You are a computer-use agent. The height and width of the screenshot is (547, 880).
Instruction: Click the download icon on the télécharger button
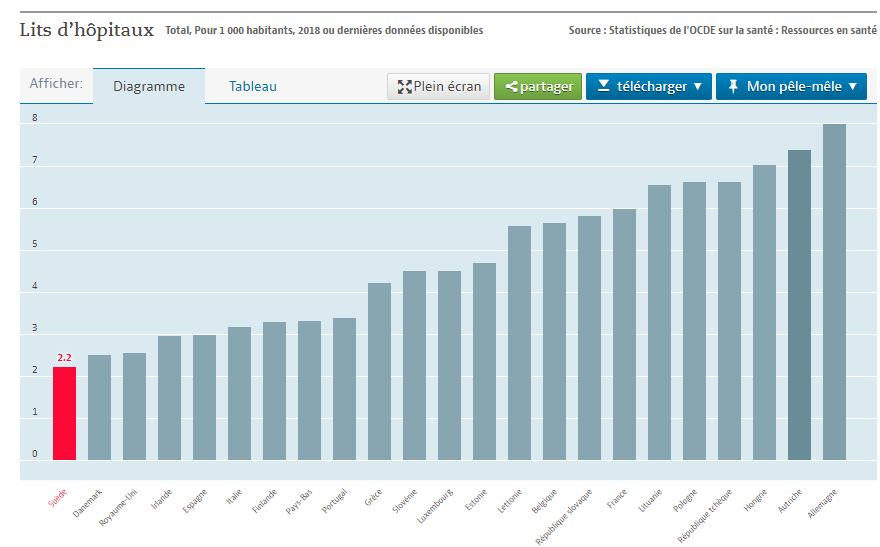(x=603, y=86)
